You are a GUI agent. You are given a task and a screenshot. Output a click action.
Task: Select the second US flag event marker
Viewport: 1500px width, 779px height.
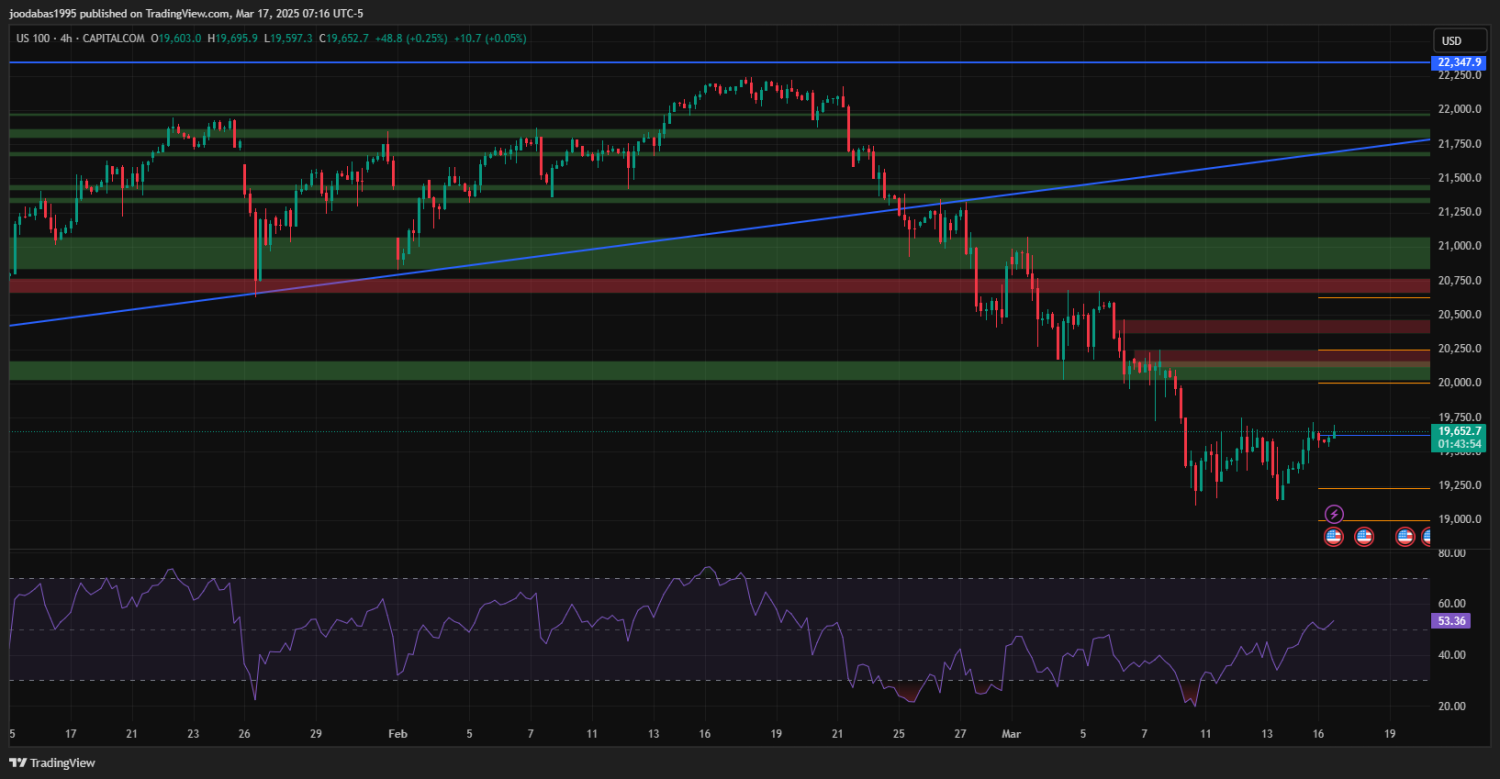click(1364, 537)
